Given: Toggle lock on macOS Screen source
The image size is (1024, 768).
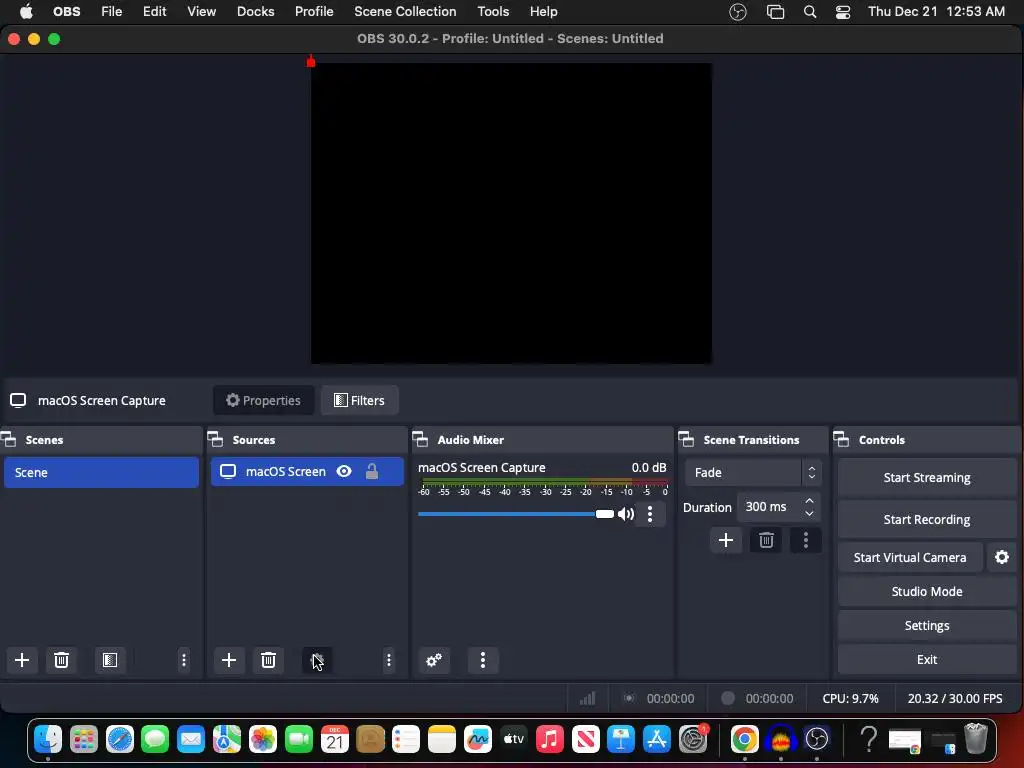Looking at the screenshot, I should click(x=372, y=472).
